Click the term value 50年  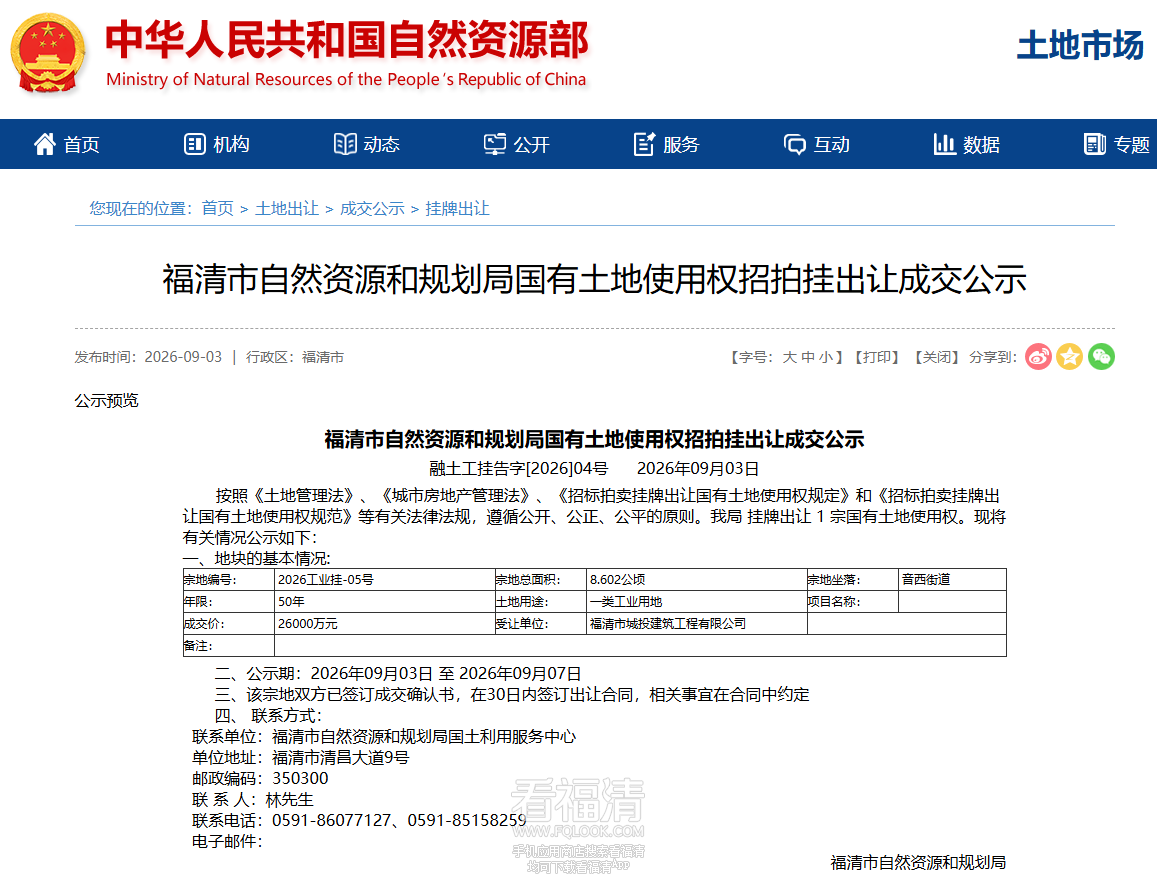(x=291, y=602)
